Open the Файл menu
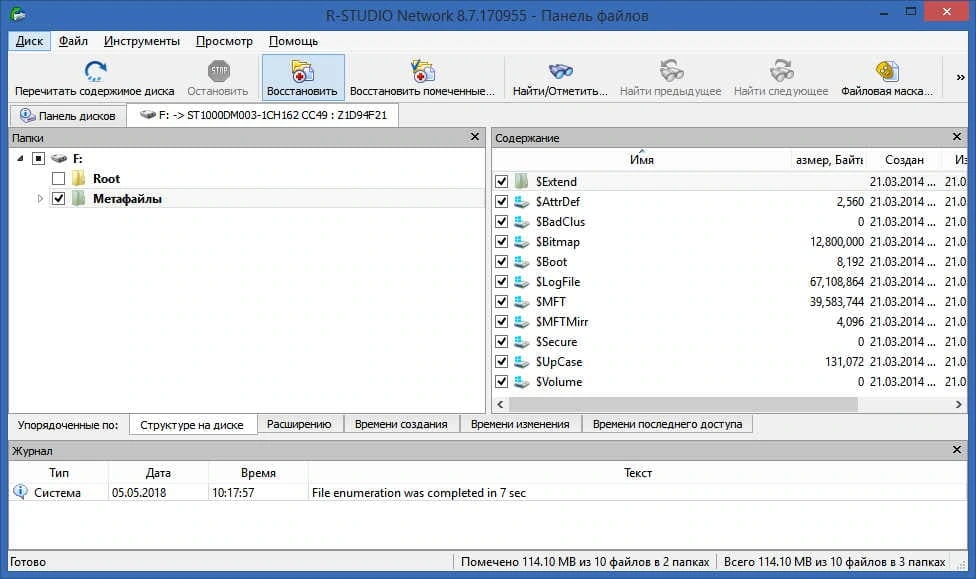Viewport: 976px width, 579px height. click(73, 41)
